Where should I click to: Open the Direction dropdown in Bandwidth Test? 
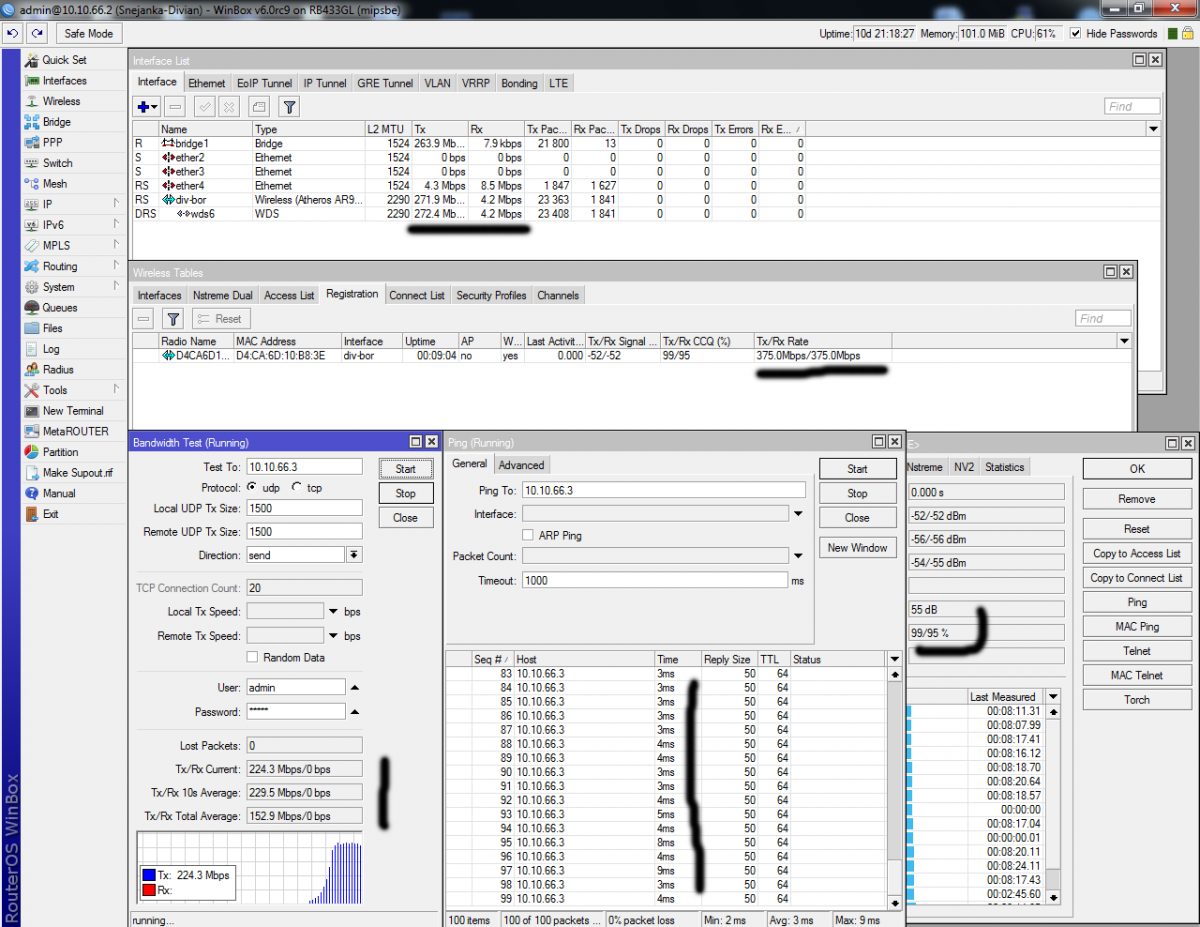(x=354, y=555)
